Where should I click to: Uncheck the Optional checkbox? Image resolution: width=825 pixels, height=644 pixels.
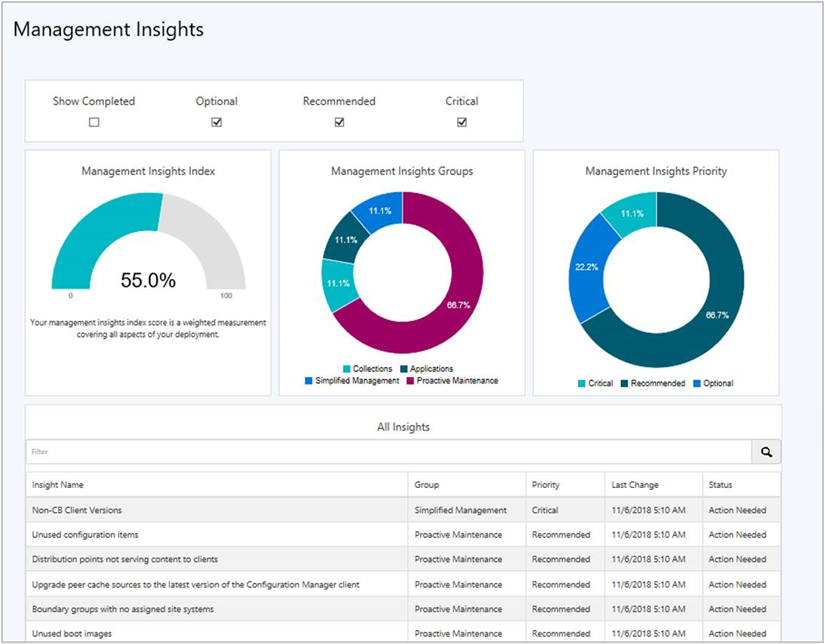pos(216,122)
